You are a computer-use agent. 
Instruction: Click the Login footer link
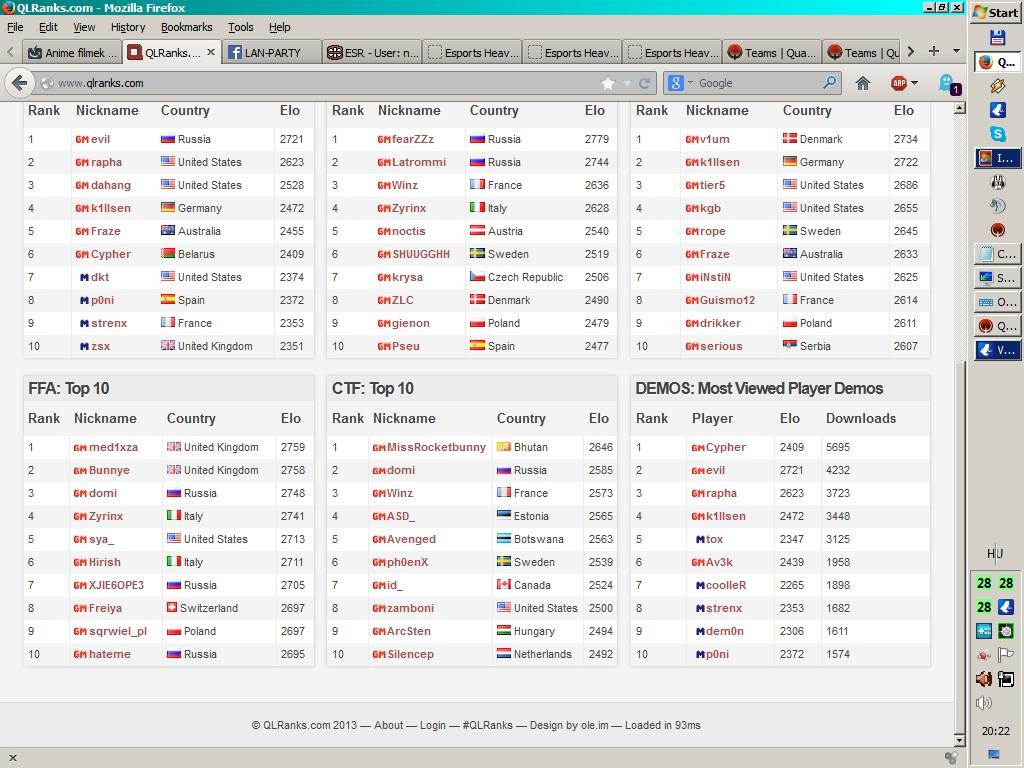point(432,725)
